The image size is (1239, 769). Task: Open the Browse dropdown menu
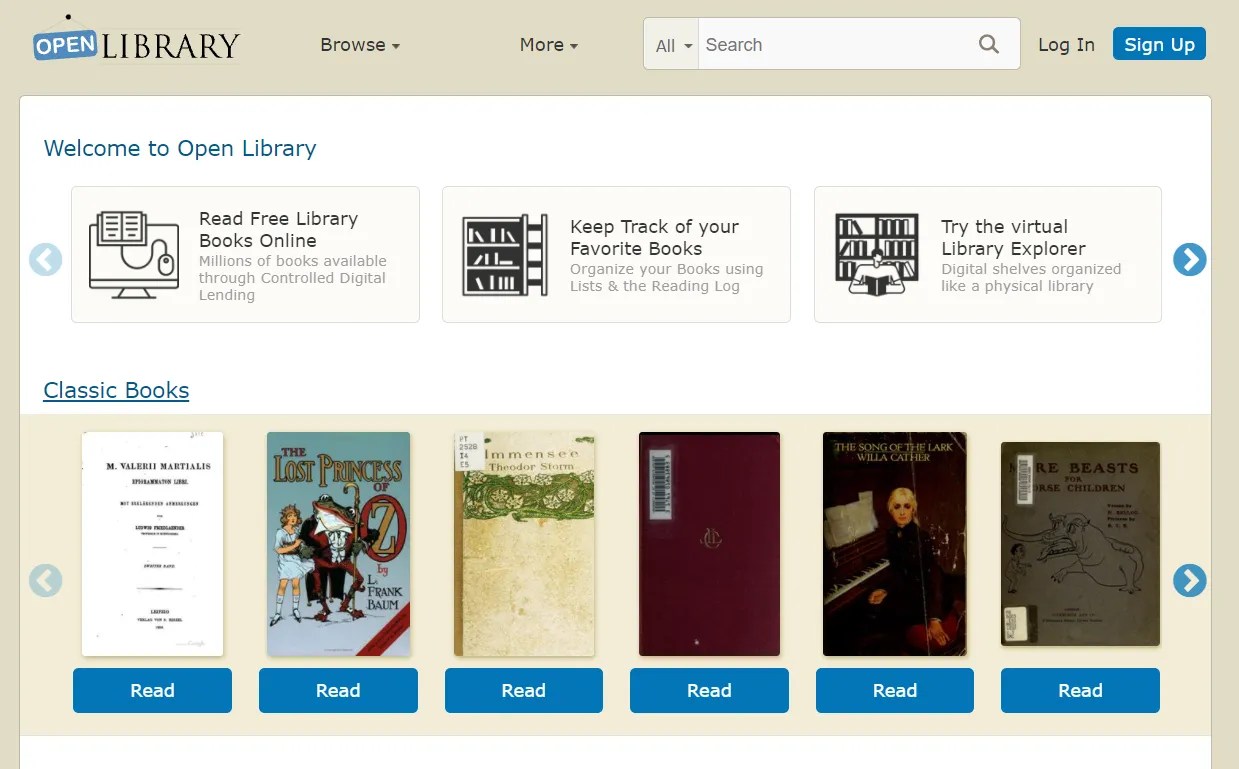point(360,45)
